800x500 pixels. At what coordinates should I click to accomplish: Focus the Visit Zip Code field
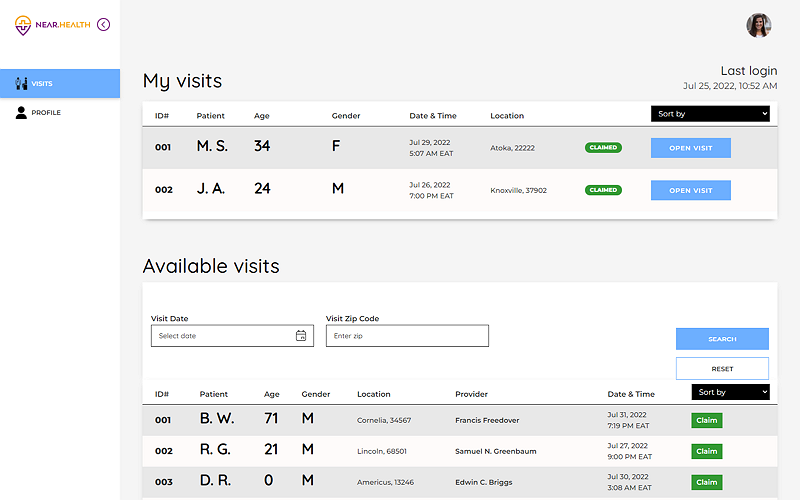(407, 336)
